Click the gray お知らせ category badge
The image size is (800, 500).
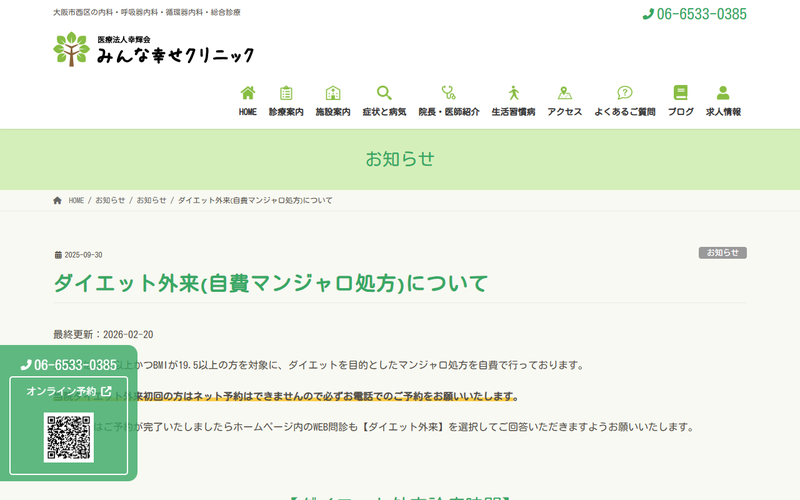click(x=722, y=253)
